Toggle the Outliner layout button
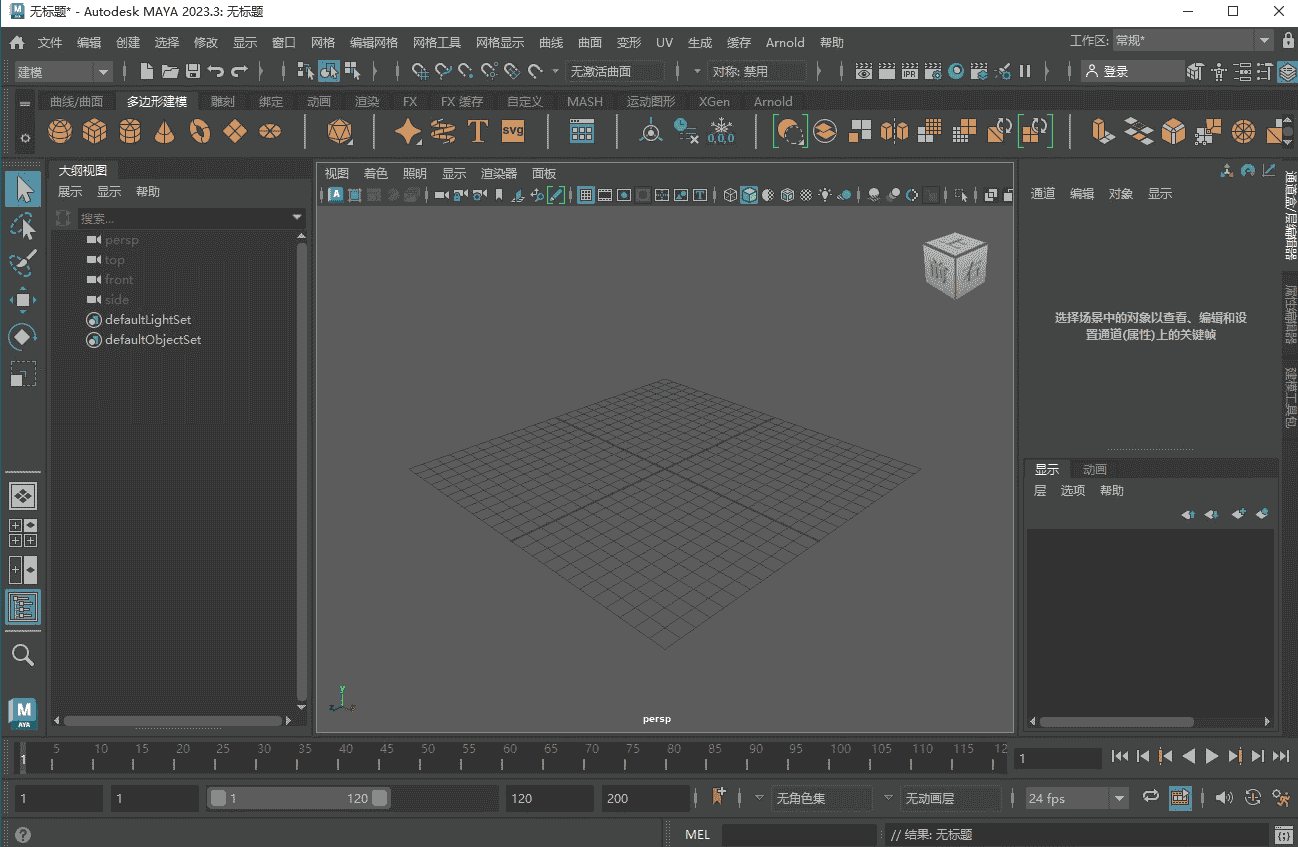The height and width of the screenshot is (847, 1298). pyautogui.click(x=23, y=607)
